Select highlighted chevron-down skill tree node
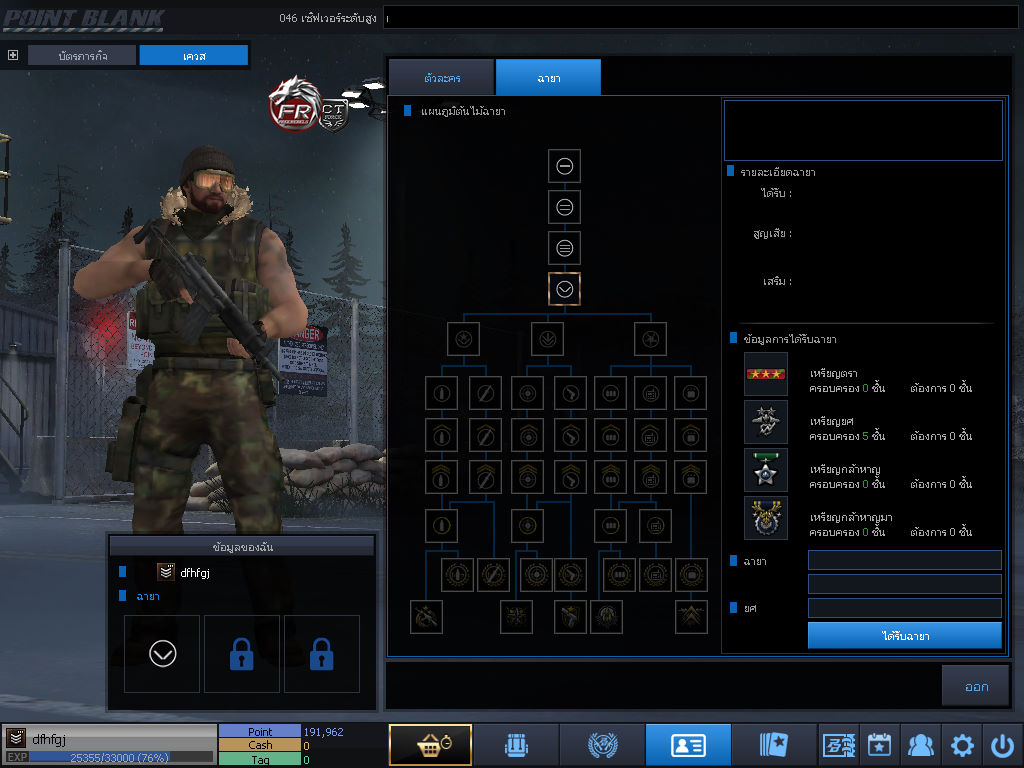Image resolution: width=1024 pixels, height=768 pixels. (564, 289)
